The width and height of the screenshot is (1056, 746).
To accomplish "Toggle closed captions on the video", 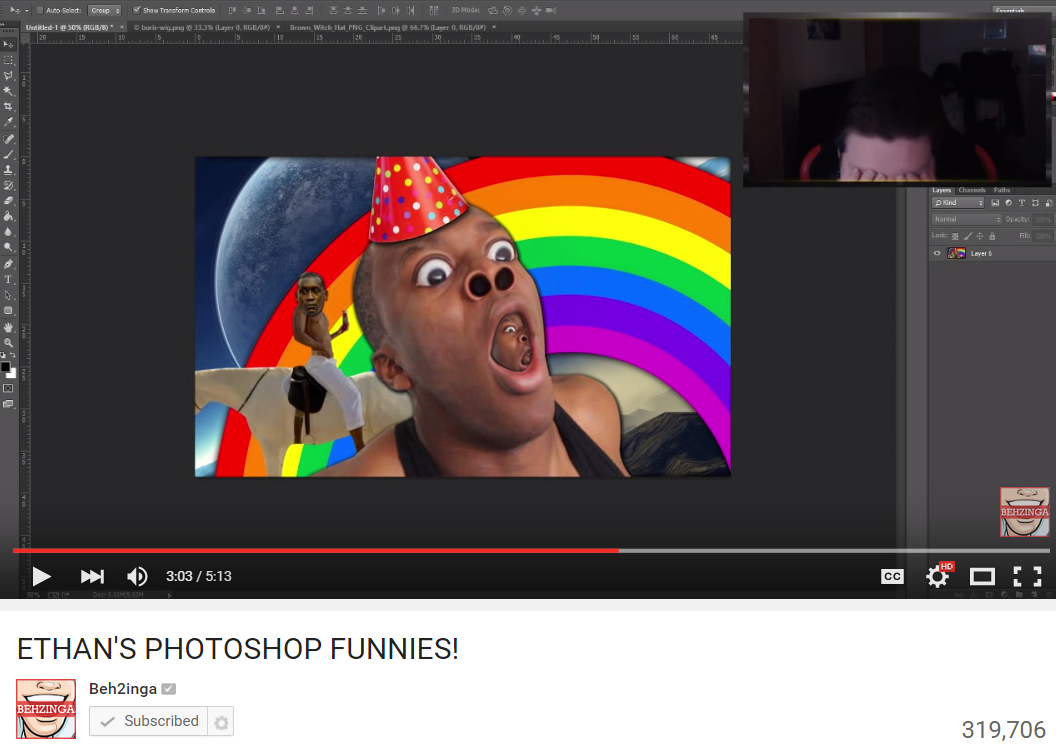I will pos(892,576).
